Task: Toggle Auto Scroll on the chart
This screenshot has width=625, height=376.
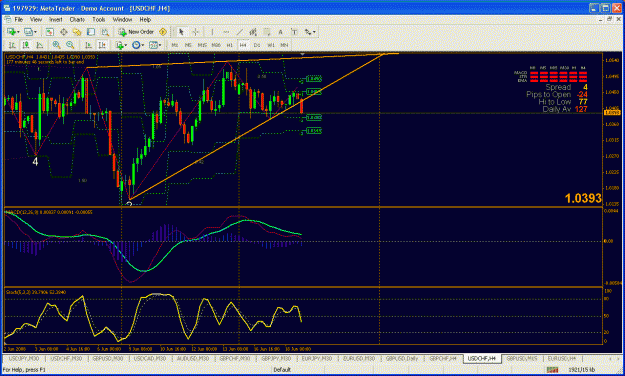Action: pyautogui.click(x=88, y=45)
